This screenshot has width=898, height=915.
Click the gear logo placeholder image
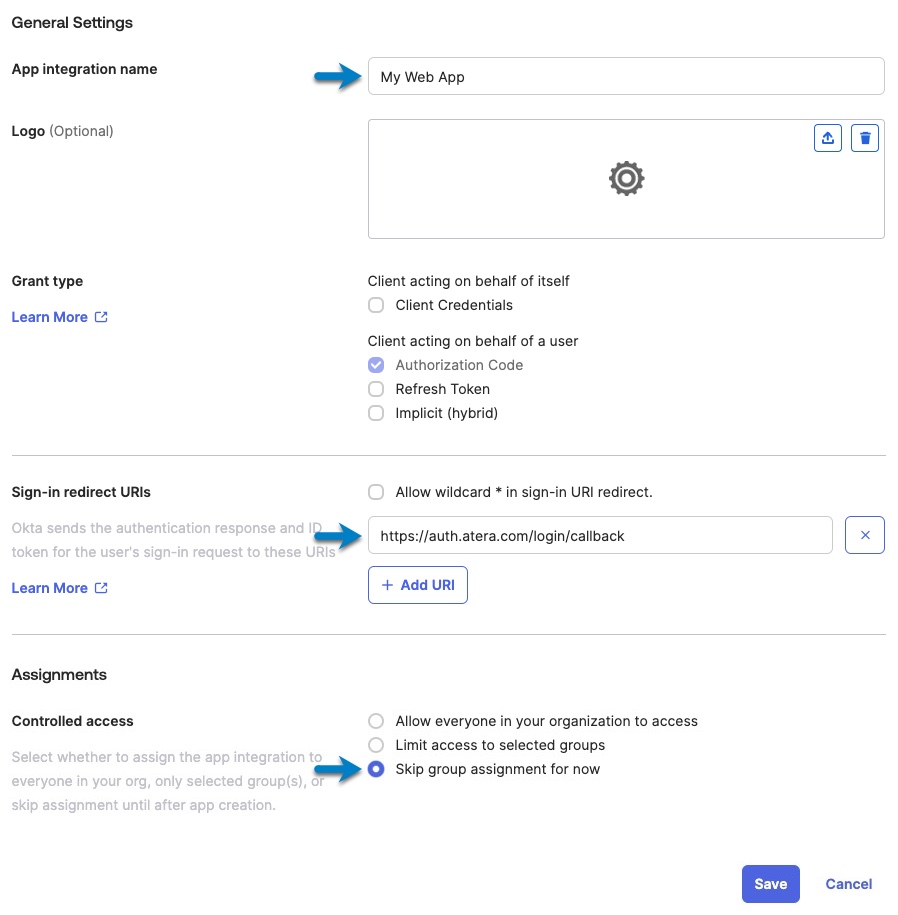pos(626,179)
